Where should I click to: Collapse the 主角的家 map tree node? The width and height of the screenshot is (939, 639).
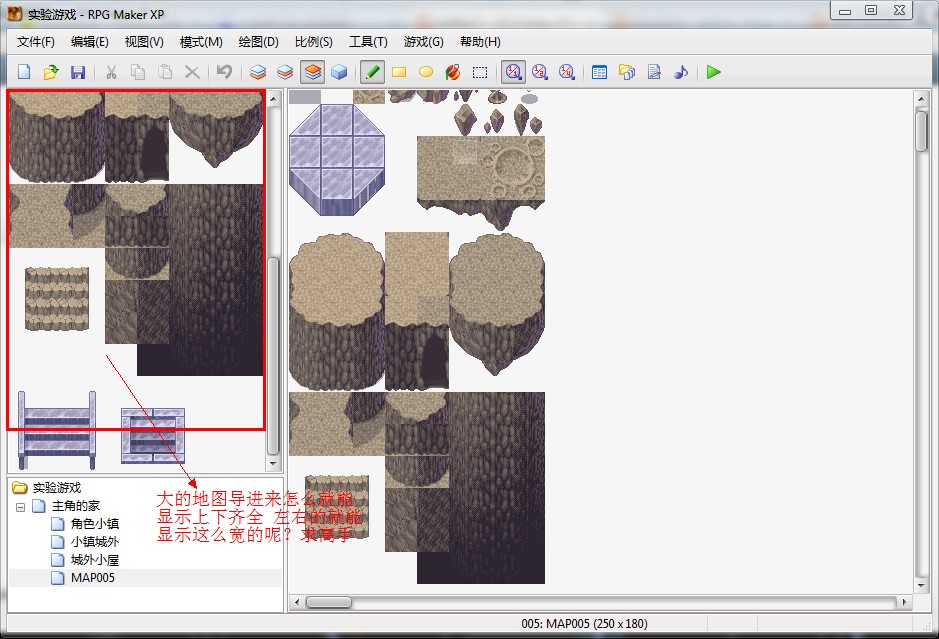click(x=20, y=507)
